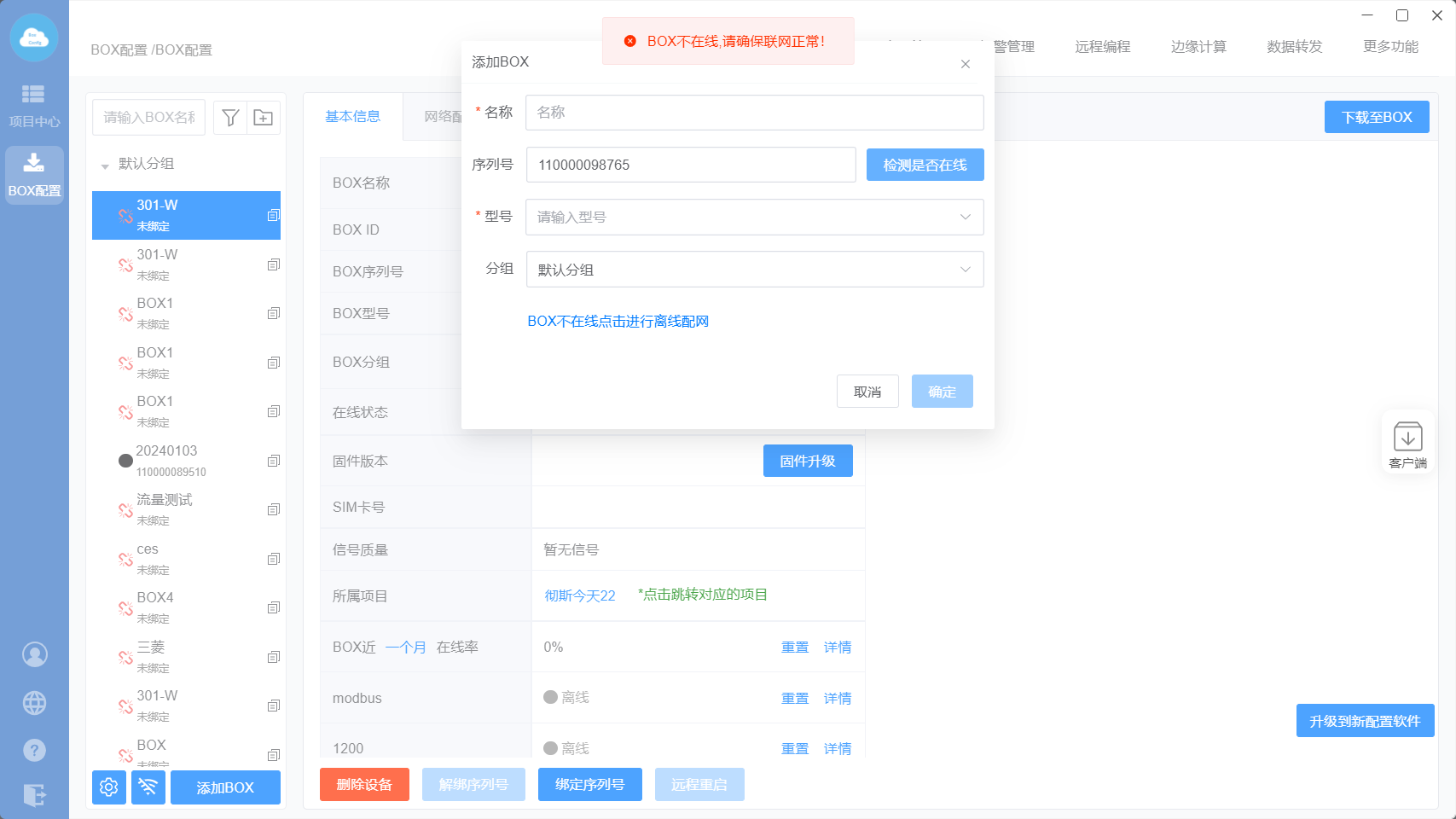This screenshot has height=819, width=1456.
Task: Switch to the 基本信息 tab
Action: click(x=352, y=117)
